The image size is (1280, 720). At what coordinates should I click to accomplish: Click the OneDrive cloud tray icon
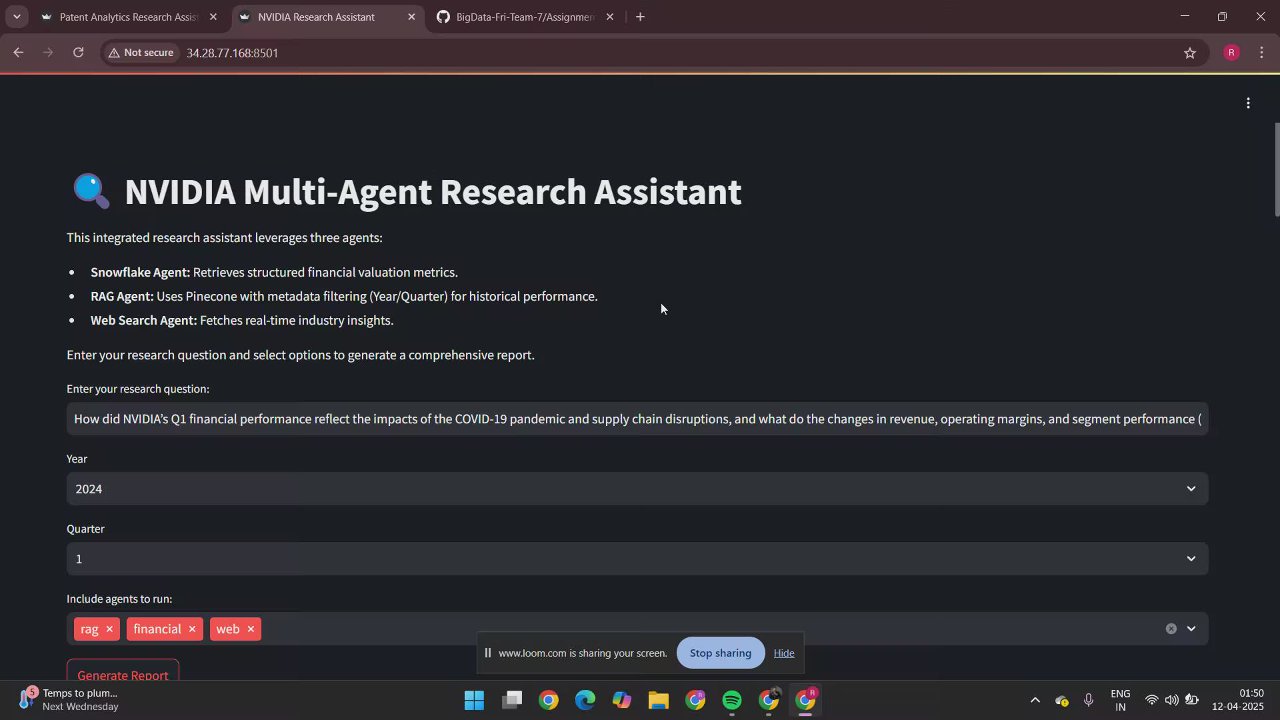click(x=1061, y=700)
